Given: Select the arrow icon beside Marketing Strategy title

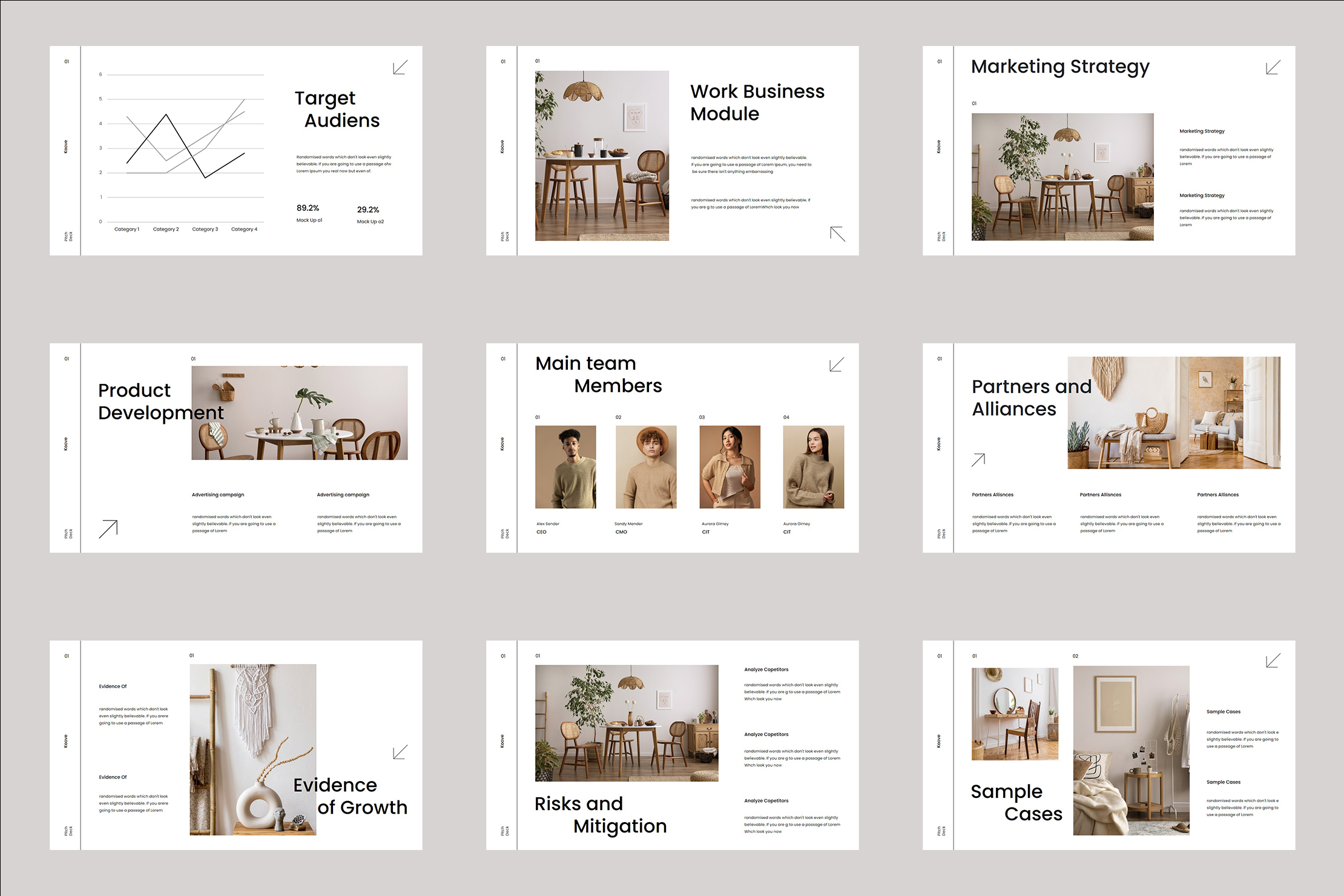Looking at the screenshot, I should (x=1273, y=68).
